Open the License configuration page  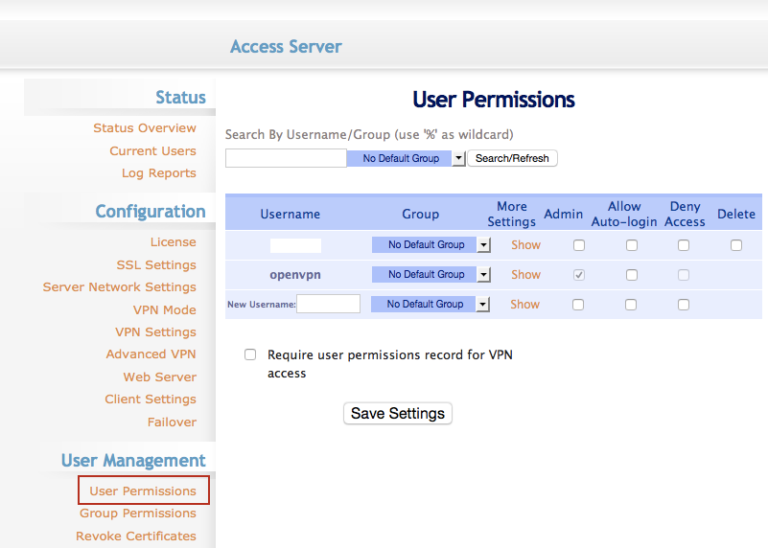point(173,242)
